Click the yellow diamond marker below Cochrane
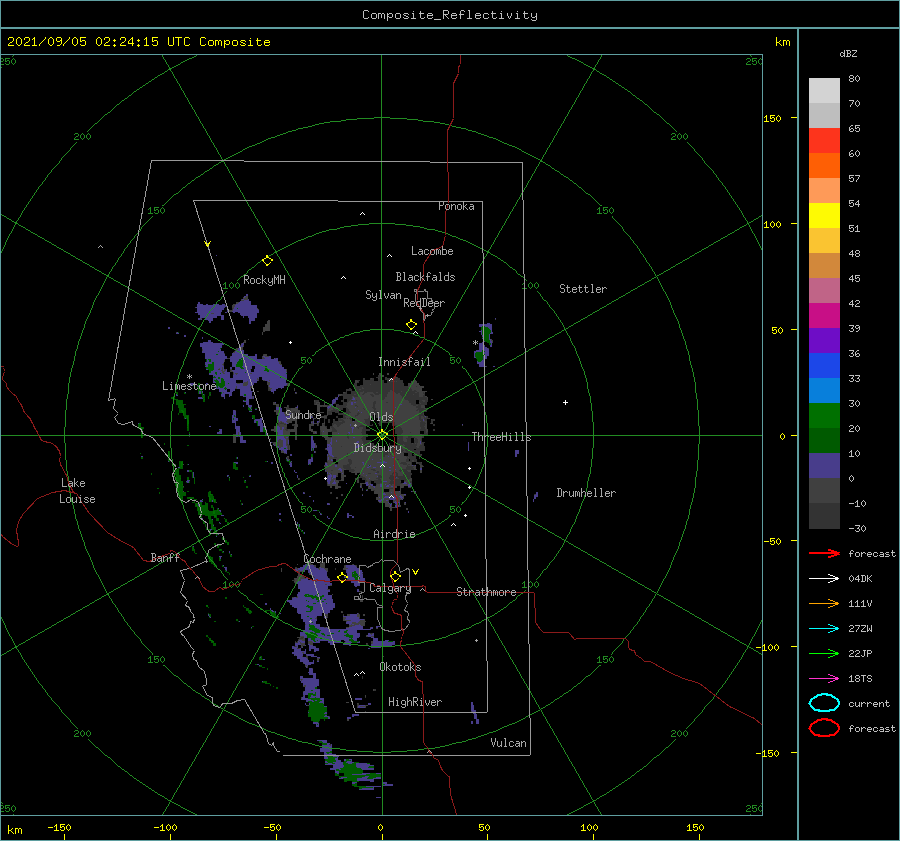900x841 pixels. pos(343,577)
